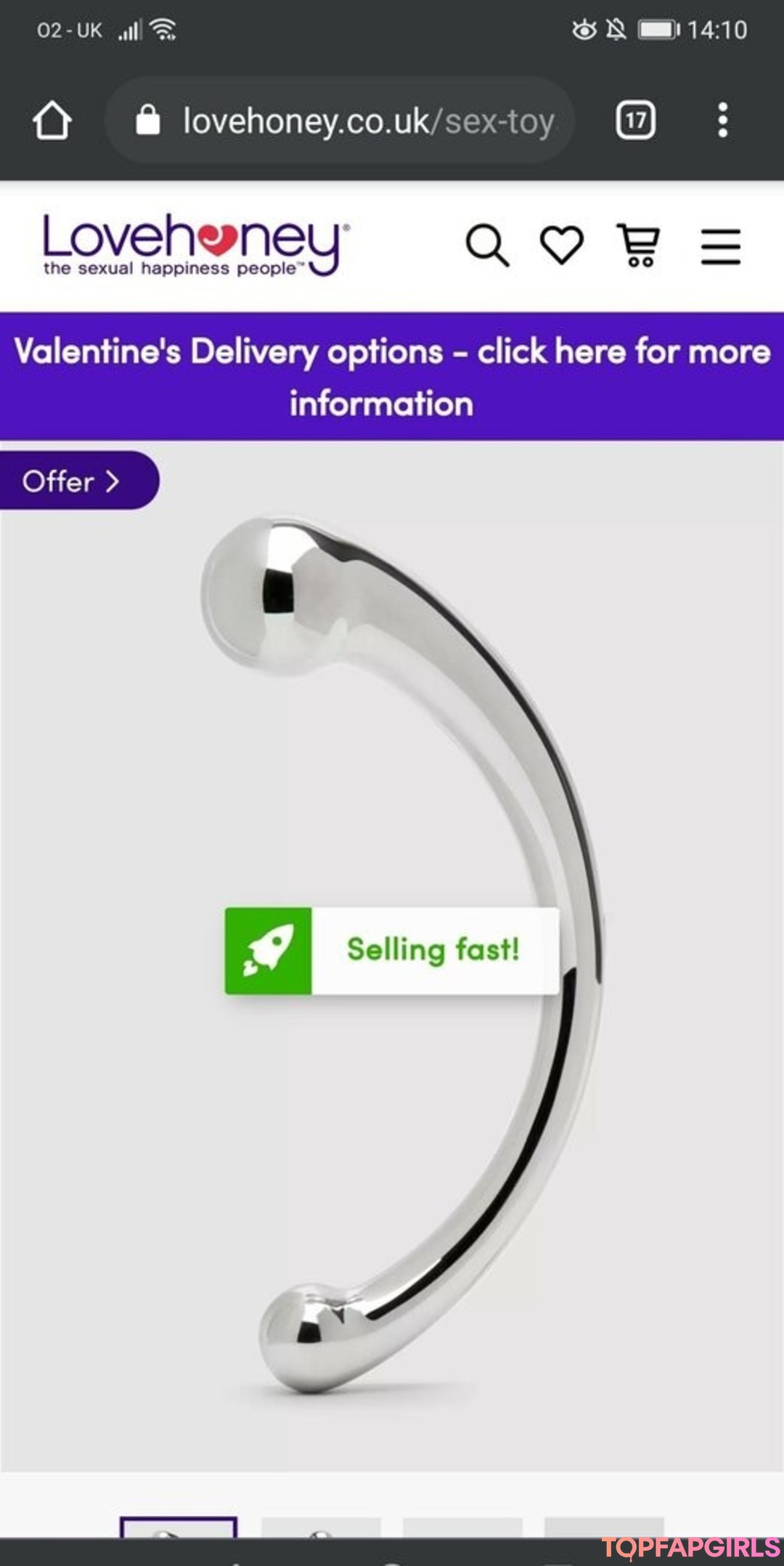Tap the lovehoney.co.uk address bar
This screenshot has width=784, height=1566.
(340, 121)
